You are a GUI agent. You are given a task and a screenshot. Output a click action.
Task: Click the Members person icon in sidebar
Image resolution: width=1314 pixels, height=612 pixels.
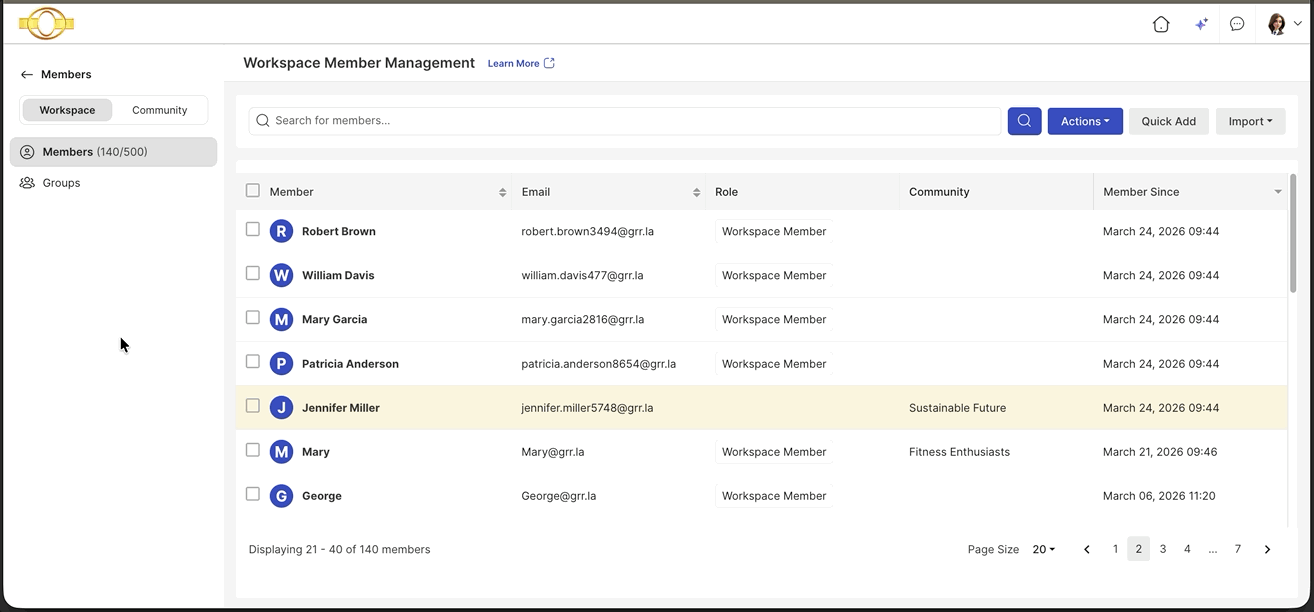click(27, 152)
